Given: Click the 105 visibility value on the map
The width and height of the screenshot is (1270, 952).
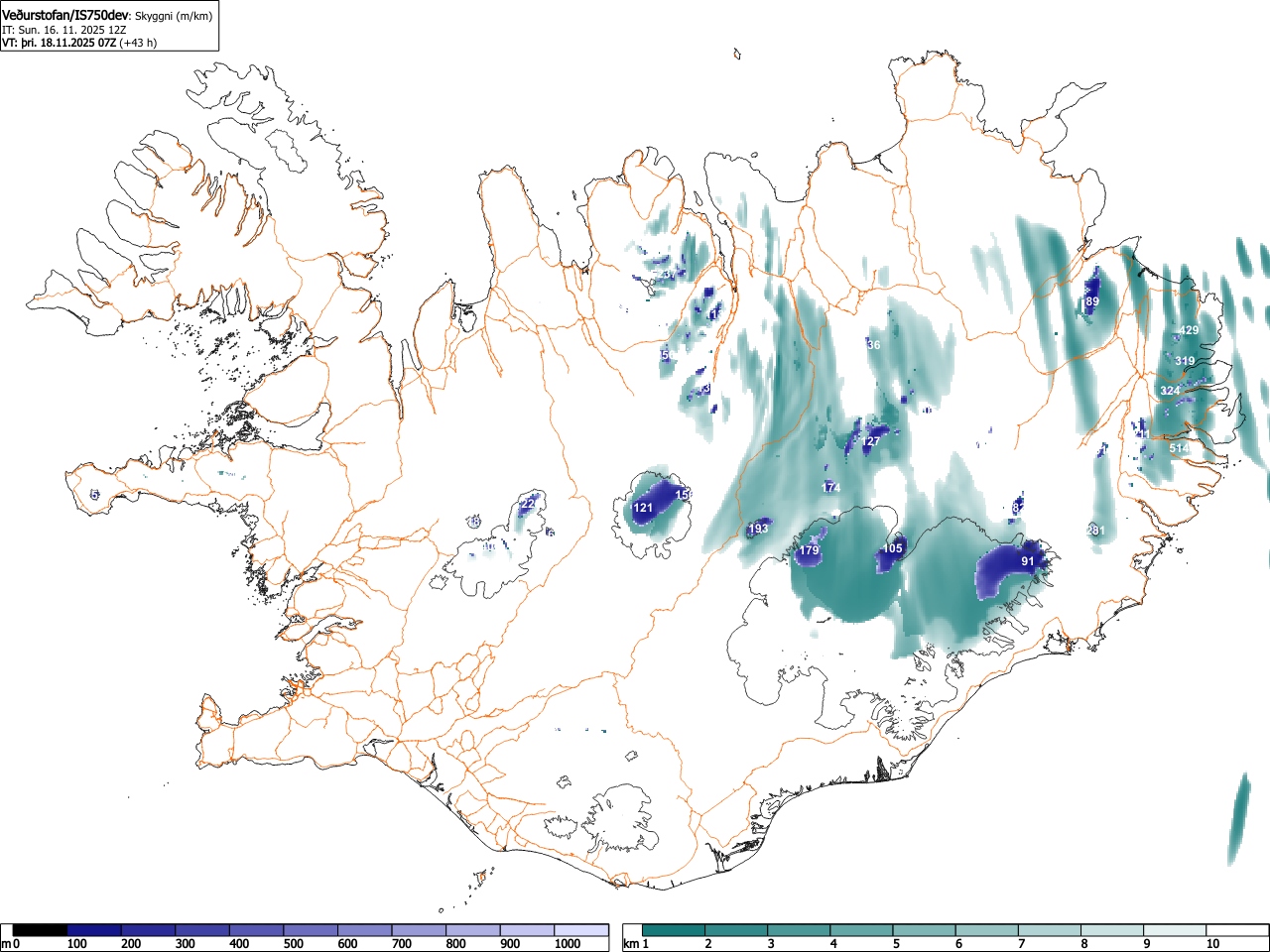Looking at the screenshot, I should click(x=893, y=548).
